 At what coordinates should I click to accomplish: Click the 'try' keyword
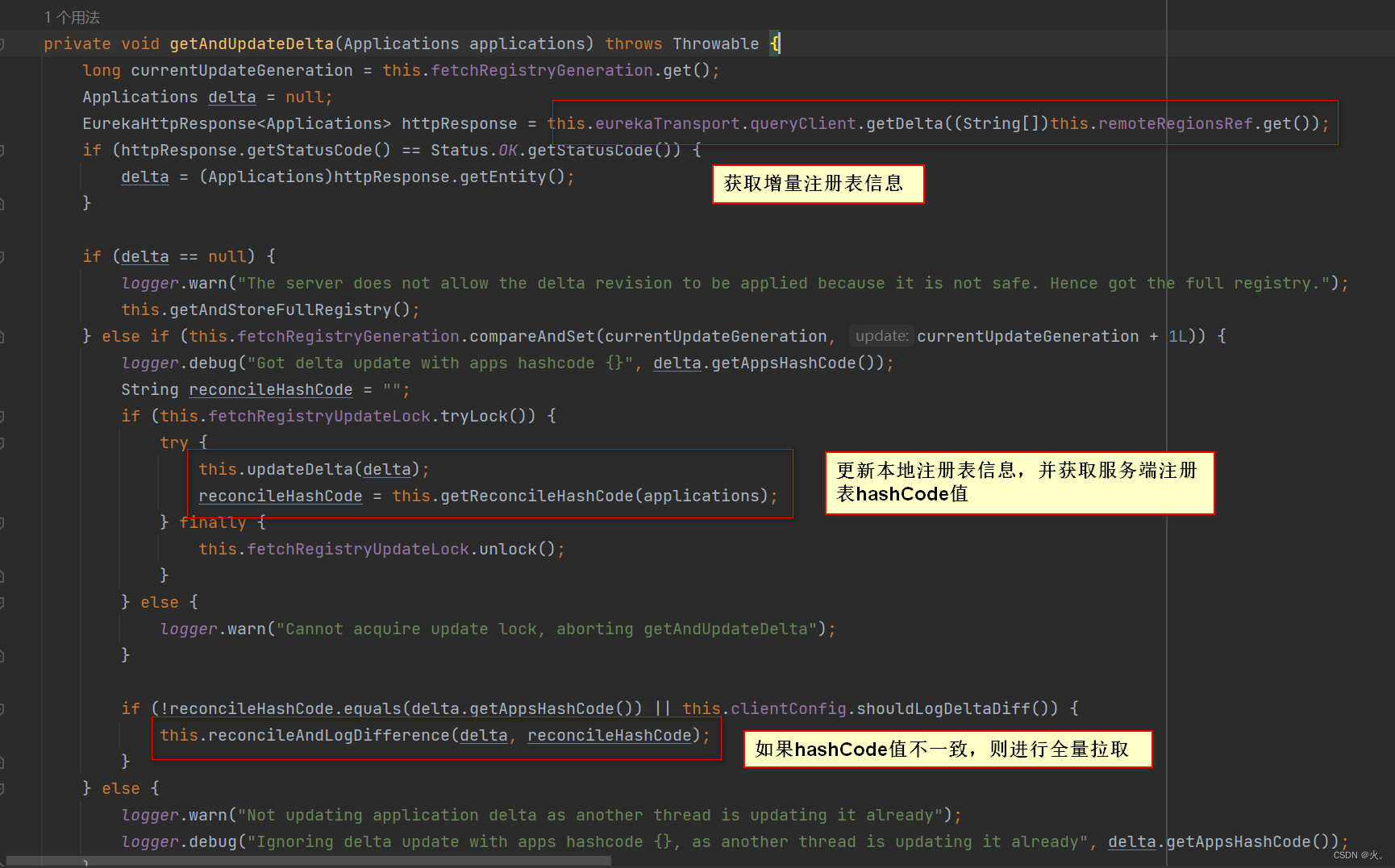[174, 442]
